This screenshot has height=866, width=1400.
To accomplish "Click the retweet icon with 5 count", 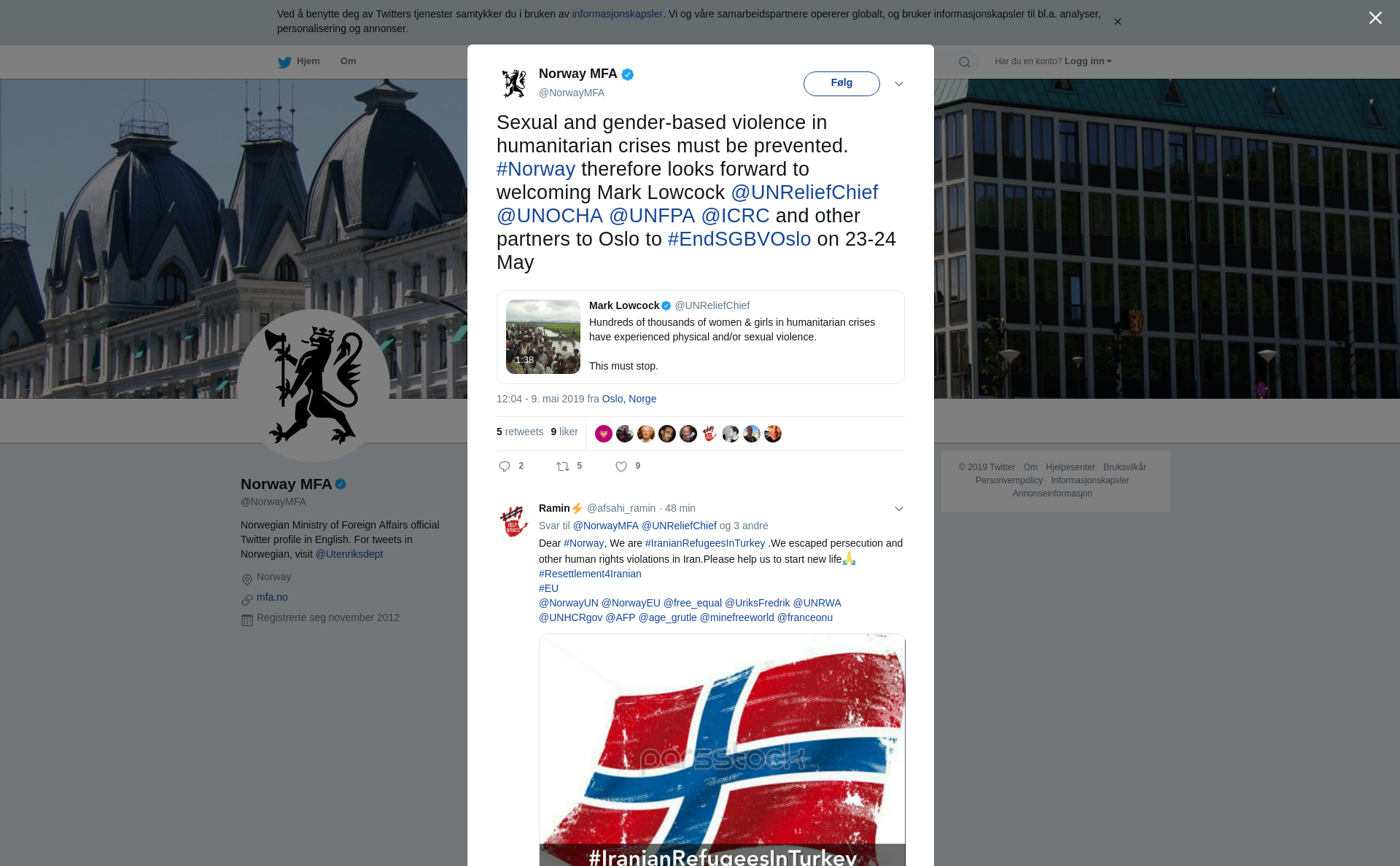I will click(563, 467).
